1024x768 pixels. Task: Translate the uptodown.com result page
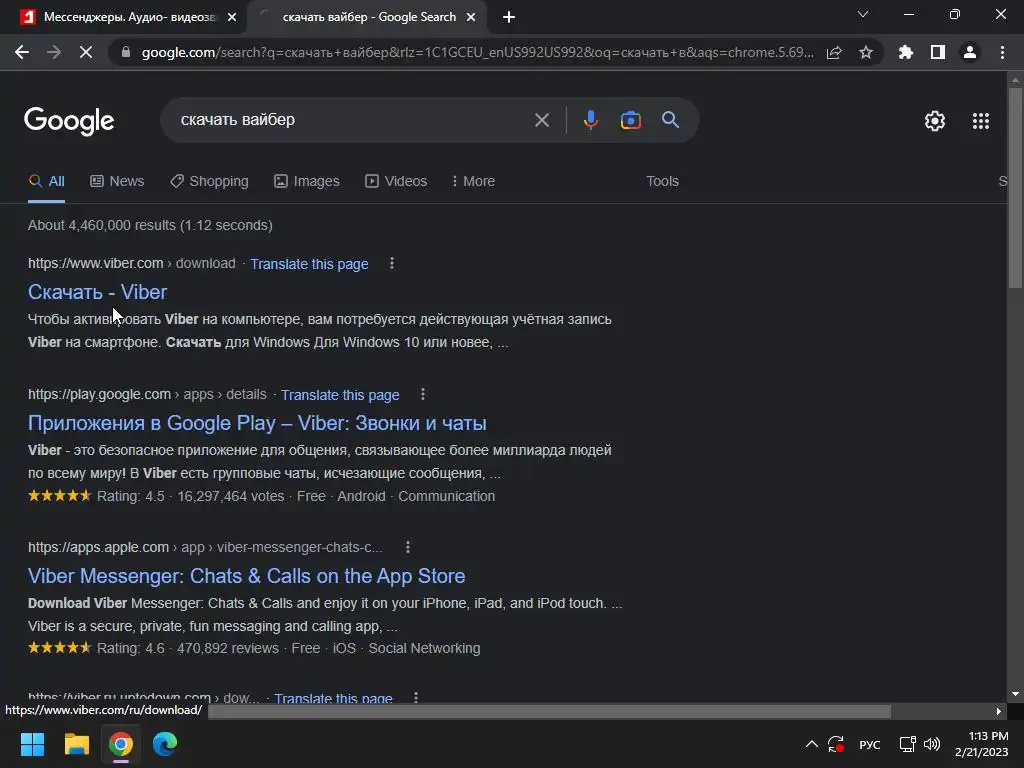pos(333,697)
